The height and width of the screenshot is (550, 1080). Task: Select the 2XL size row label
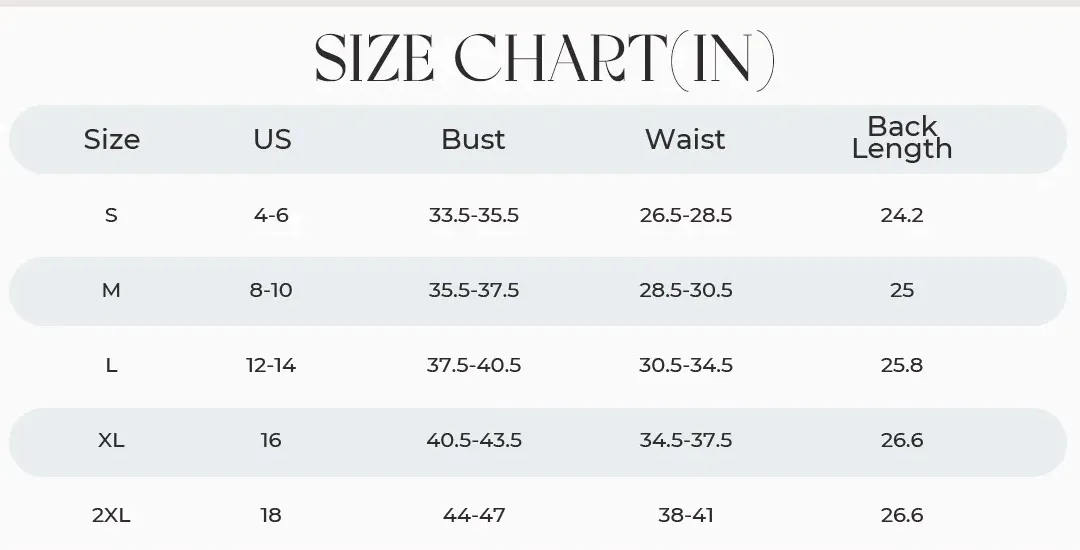click(x=111, y=516)
